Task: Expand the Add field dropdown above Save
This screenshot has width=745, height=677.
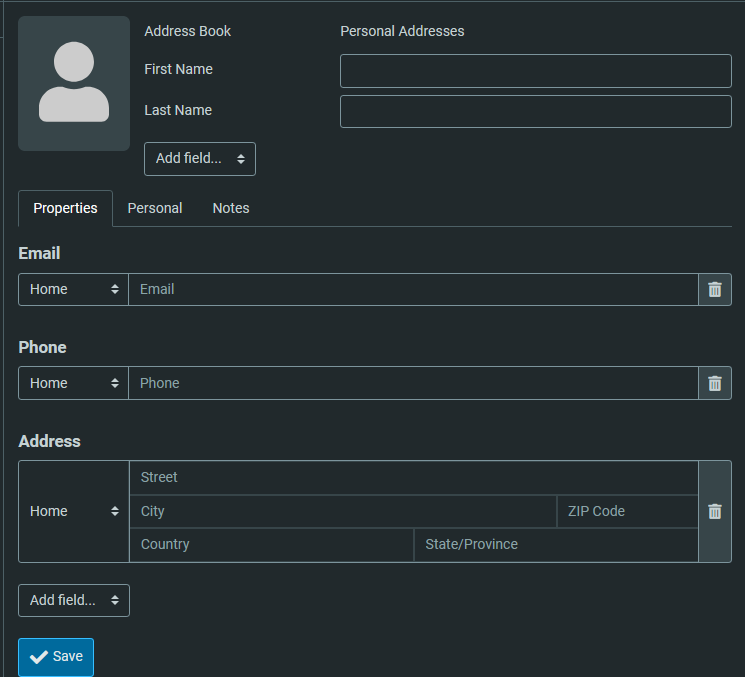Action: (74, 600)
